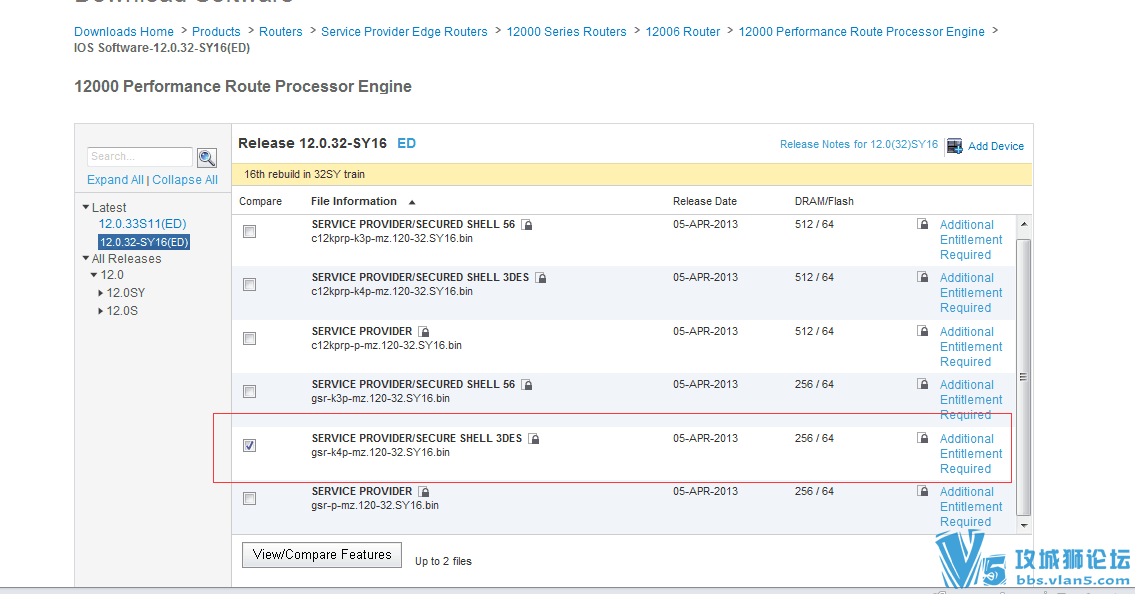Sort by File Information column arrow
Screen dimensions: 1135x594
(x=412, y=203)
